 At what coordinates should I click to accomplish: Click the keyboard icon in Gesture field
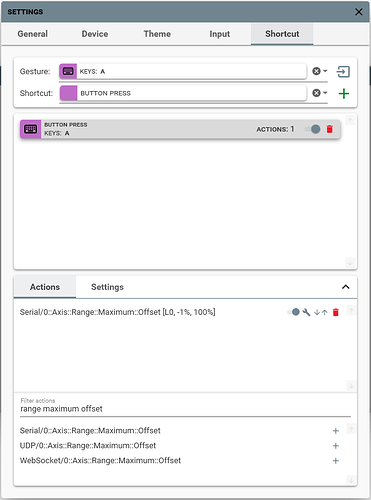(x=68, y=71)
